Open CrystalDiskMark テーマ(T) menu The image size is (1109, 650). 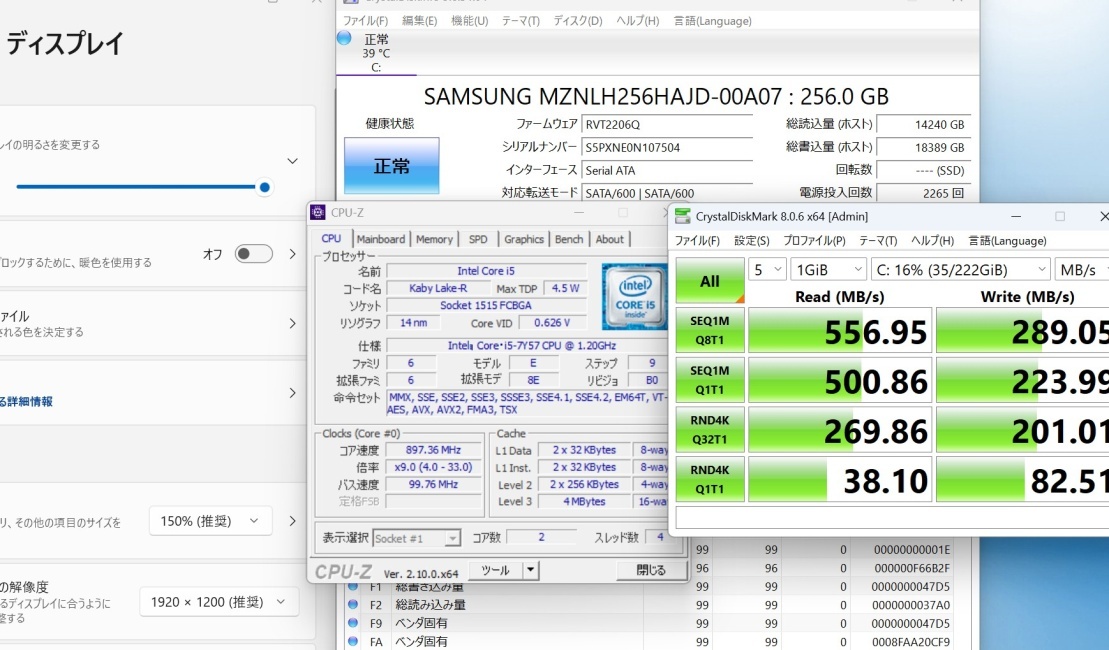[x=878, y=240]
